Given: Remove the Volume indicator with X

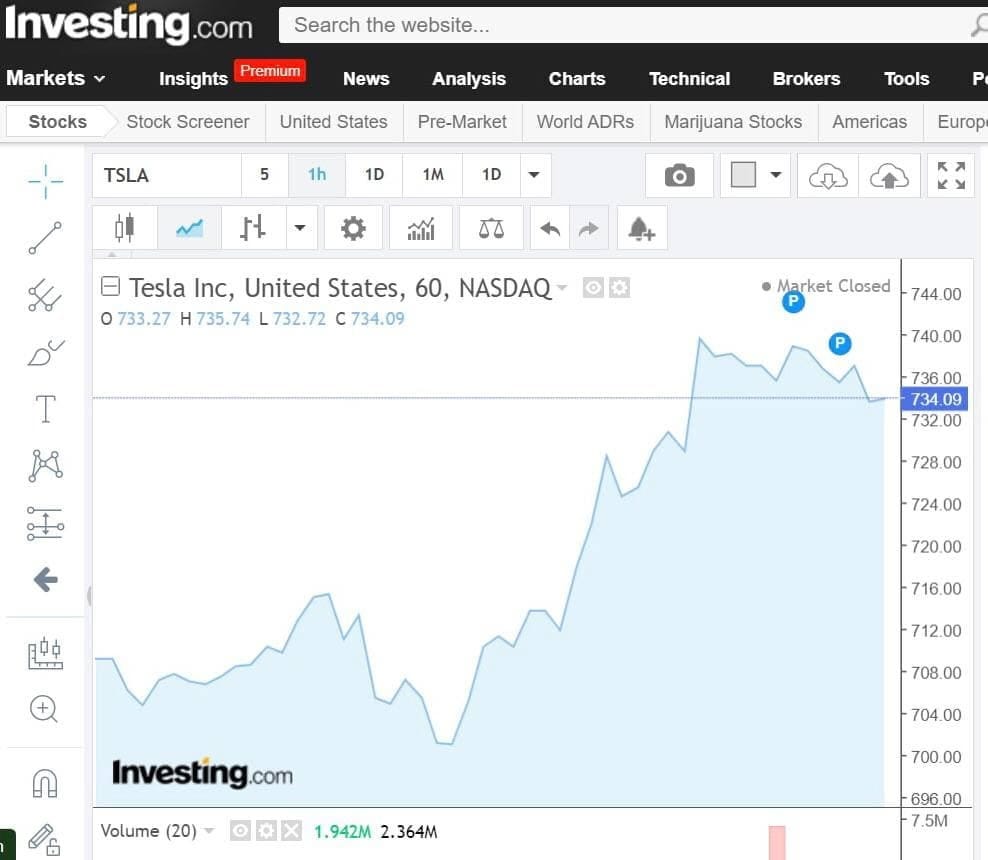Looking at the screenshot, I should pos(292,831).
